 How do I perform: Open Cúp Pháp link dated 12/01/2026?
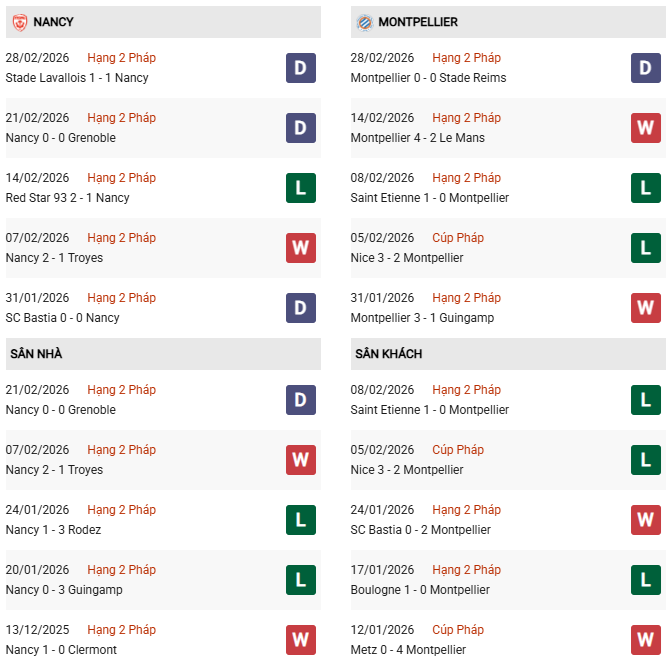[458, 630]
